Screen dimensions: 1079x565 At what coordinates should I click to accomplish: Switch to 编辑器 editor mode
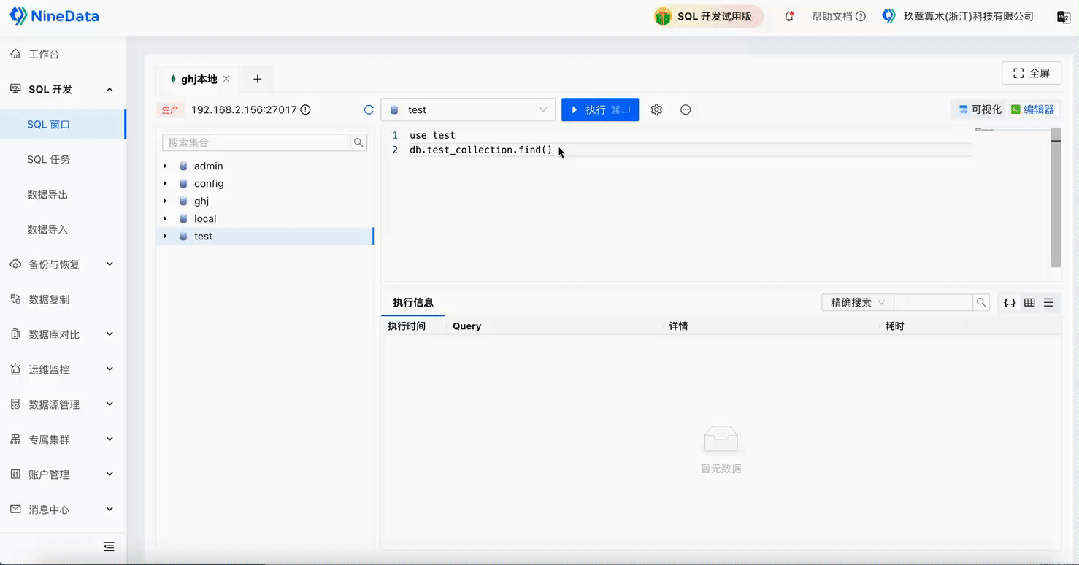1032,110
